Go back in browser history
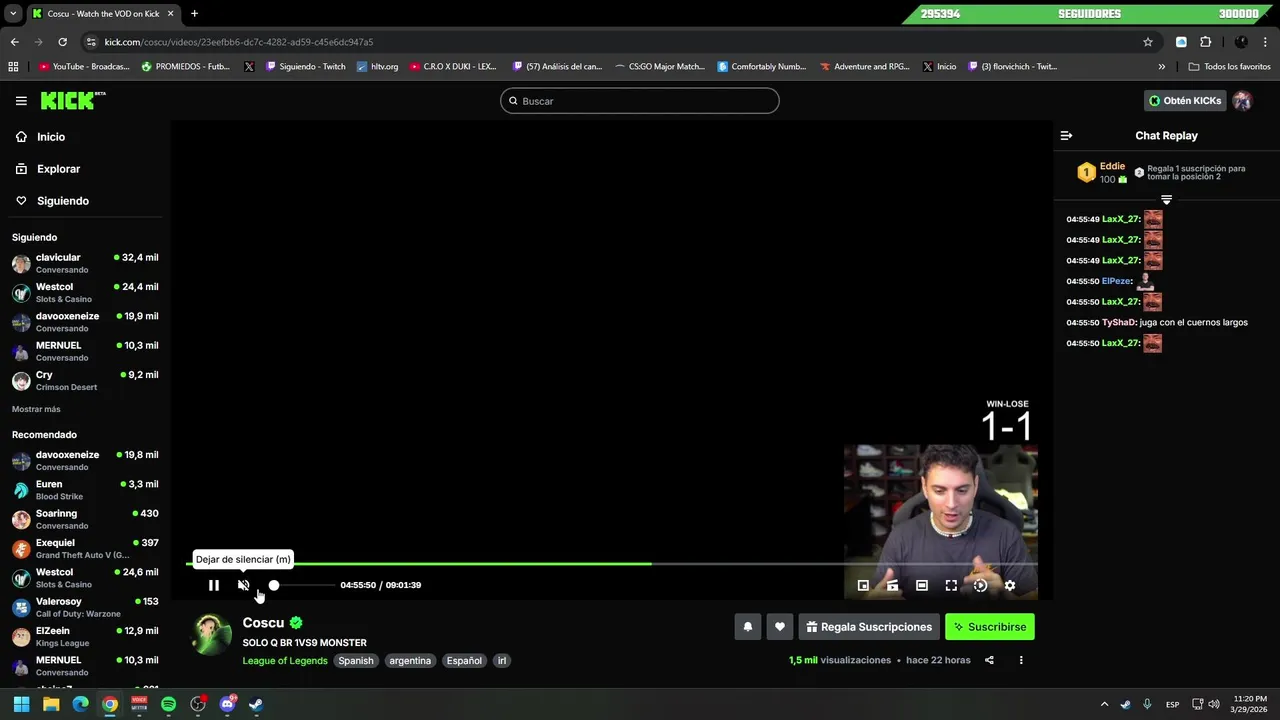The image size is (1280, 720). [x=14, y=42]
